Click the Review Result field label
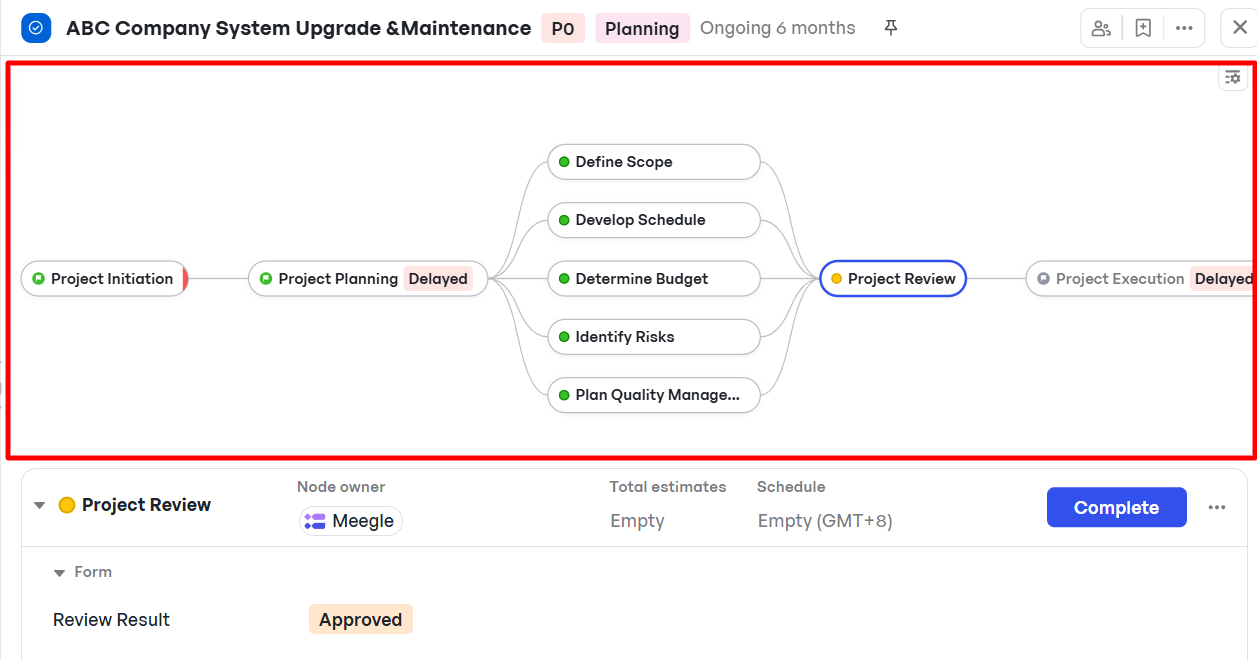 point(111,620)
